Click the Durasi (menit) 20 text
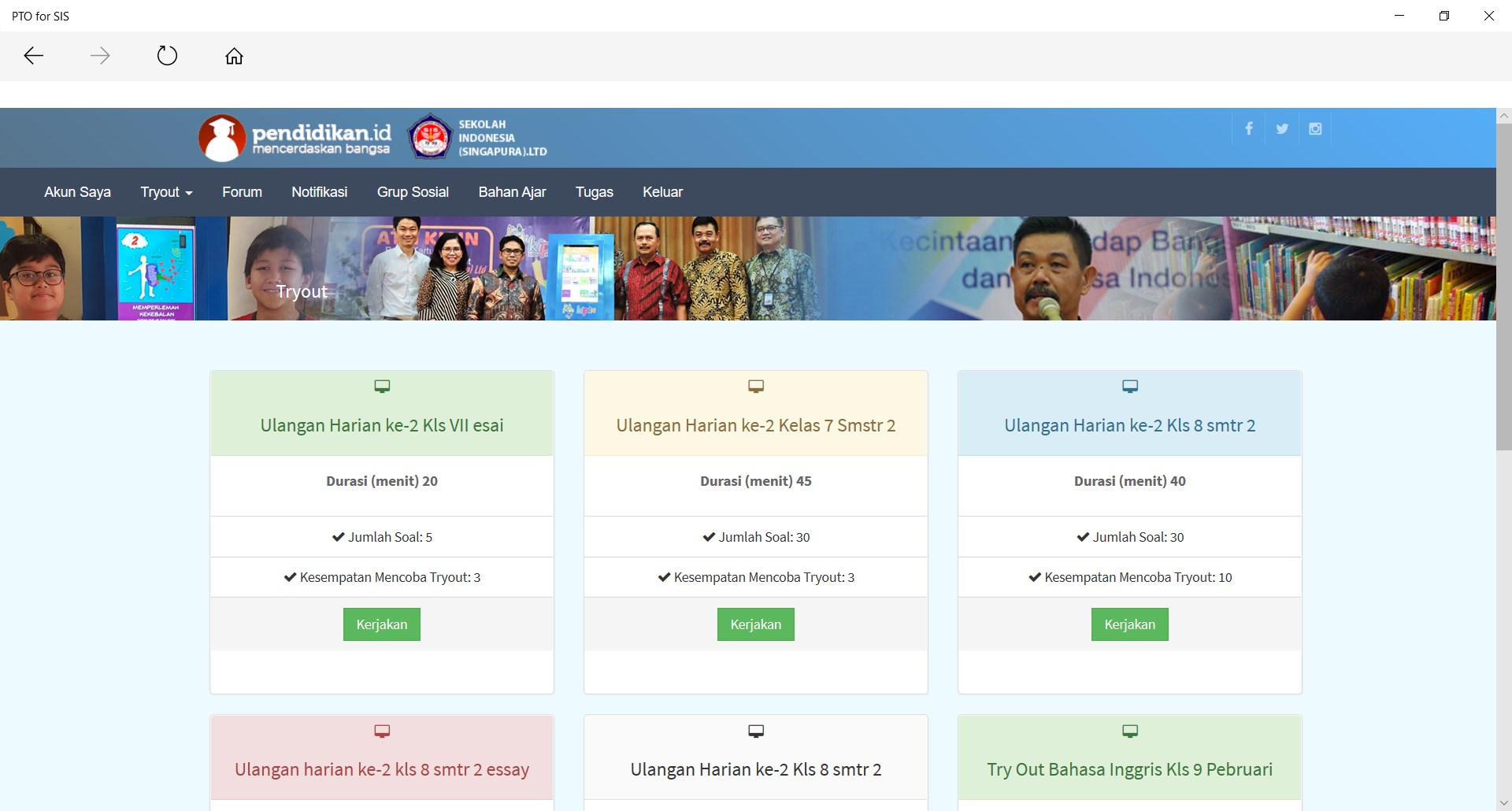 point(382,481)
